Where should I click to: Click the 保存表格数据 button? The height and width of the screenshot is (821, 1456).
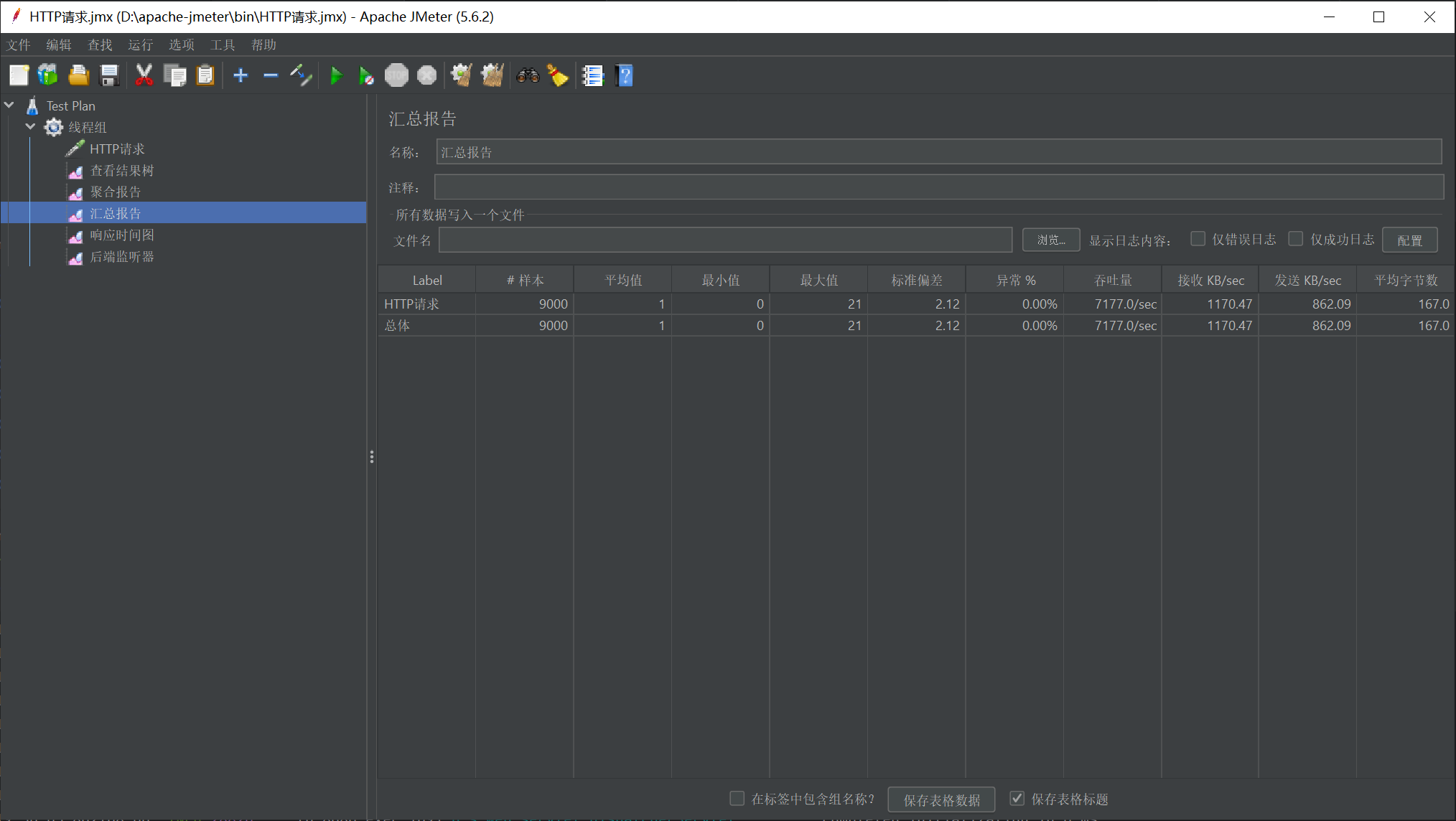click(x=941, y=799)
